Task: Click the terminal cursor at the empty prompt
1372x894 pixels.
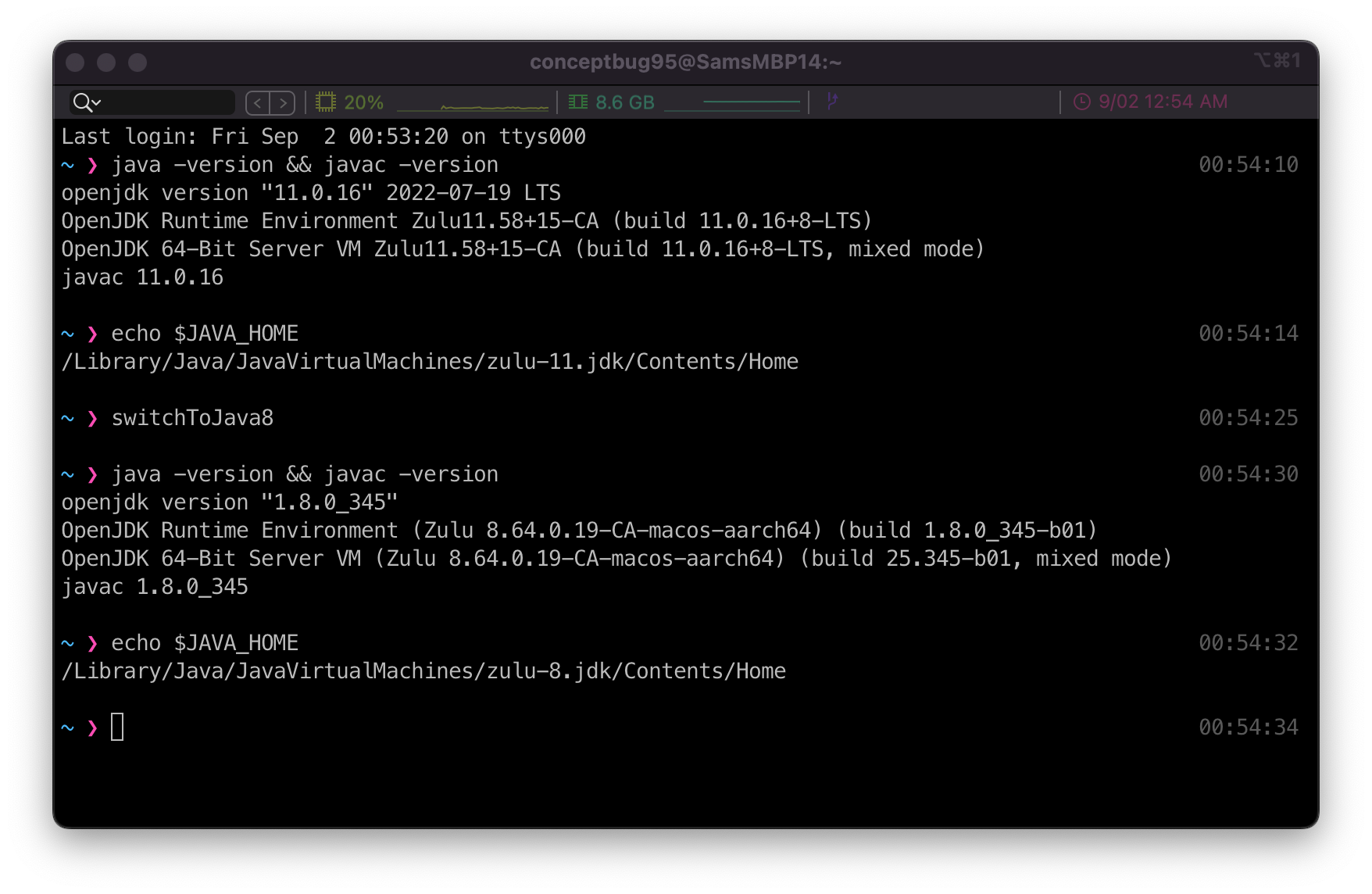Action: (117, 727)
